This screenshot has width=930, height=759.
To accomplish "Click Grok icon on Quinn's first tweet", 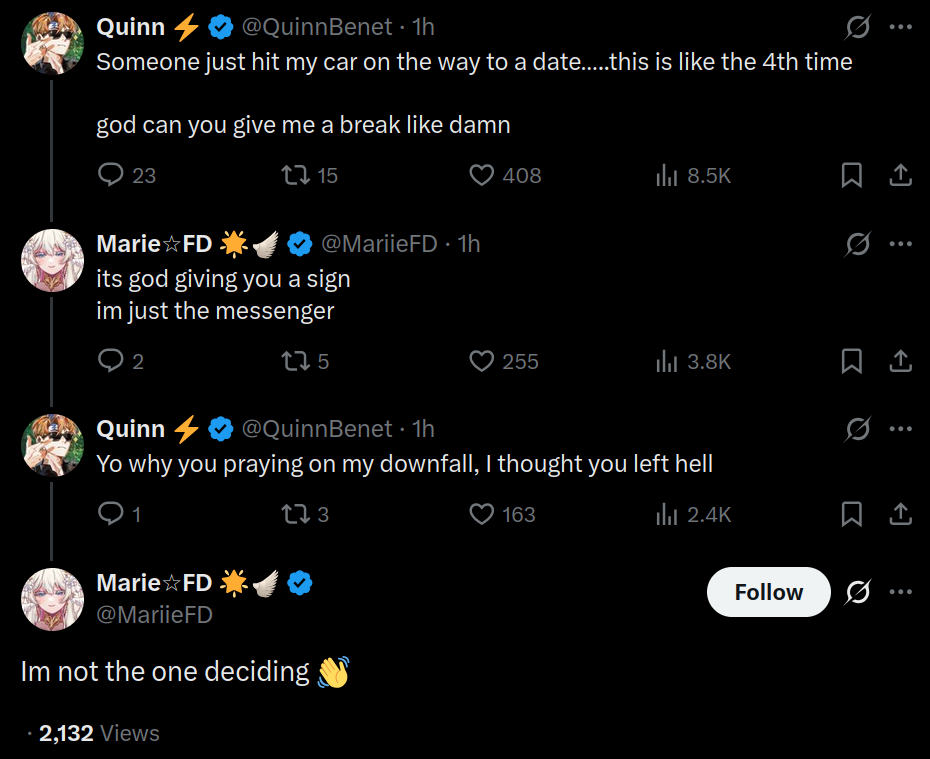I will [x=858, y=28].
